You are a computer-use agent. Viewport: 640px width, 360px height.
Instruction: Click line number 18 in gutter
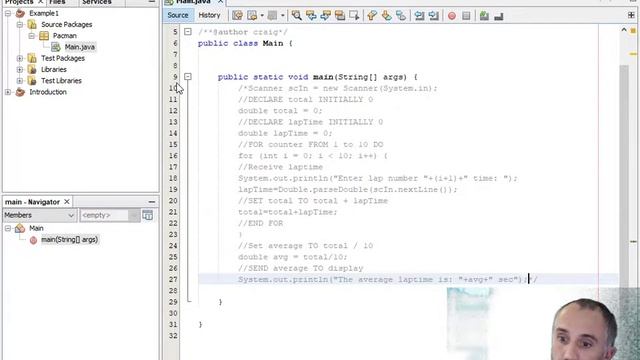(173, 178)
